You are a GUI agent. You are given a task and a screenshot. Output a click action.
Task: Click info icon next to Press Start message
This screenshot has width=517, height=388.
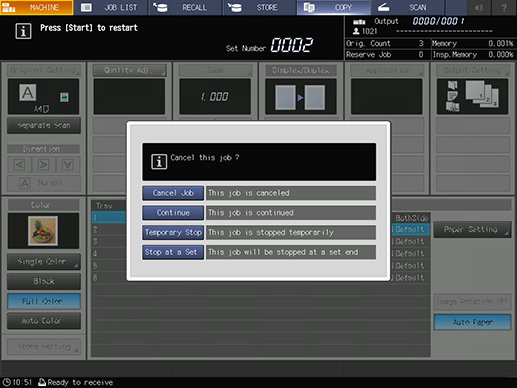pos(23,31)
